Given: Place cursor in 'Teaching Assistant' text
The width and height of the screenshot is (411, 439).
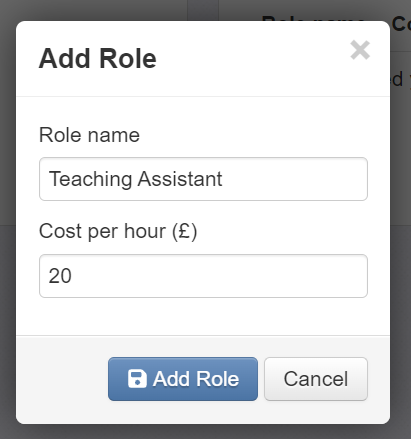Looking at the screenshot, I should (135, 179).
